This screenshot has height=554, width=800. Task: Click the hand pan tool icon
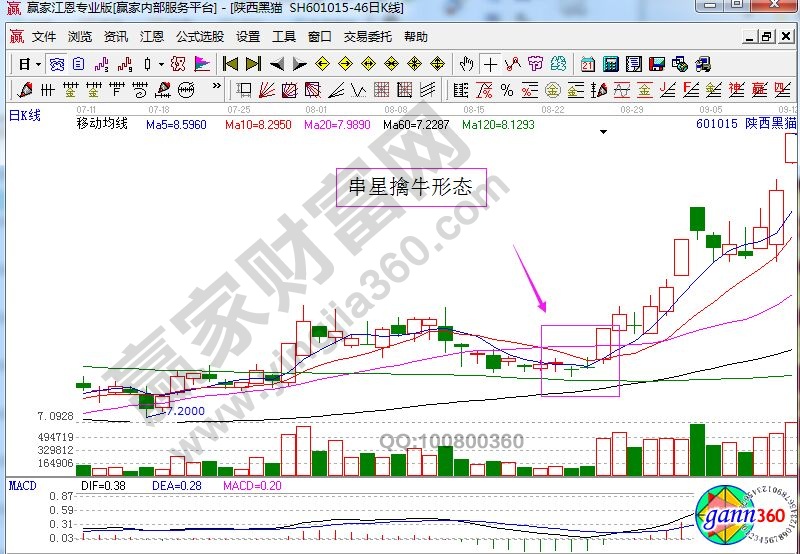pyautogui.click(x=466, y=64)
